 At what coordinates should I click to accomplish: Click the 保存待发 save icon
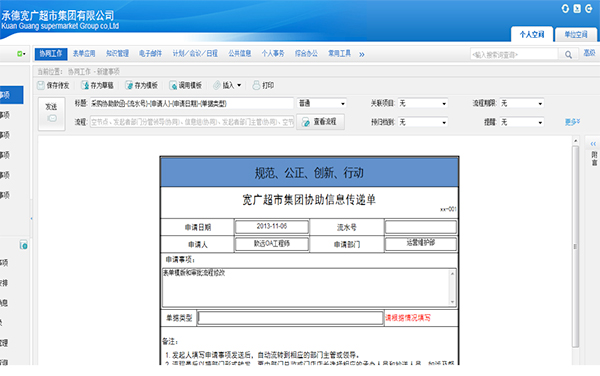point(41,85)
